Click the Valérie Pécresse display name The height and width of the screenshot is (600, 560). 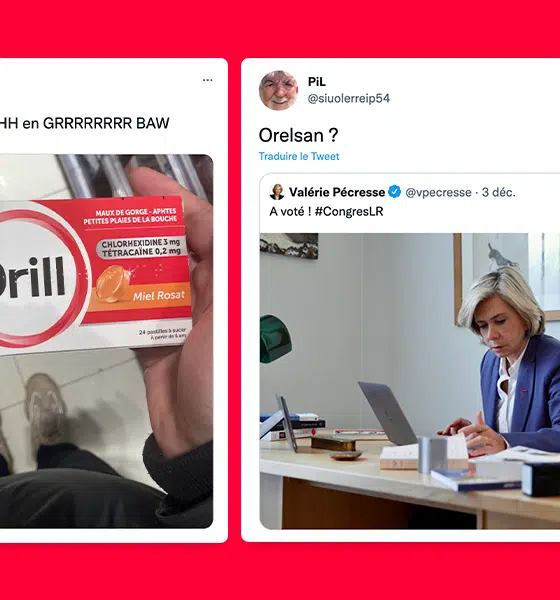(x=337, y=192)
